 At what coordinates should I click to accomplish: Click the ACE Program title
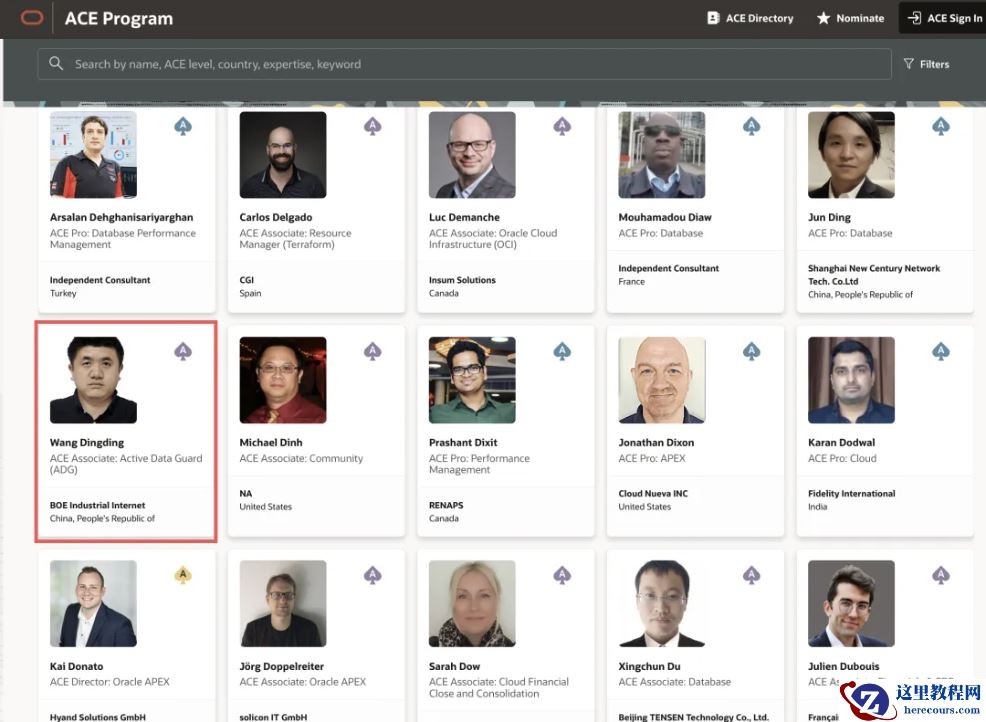point(118,18)
